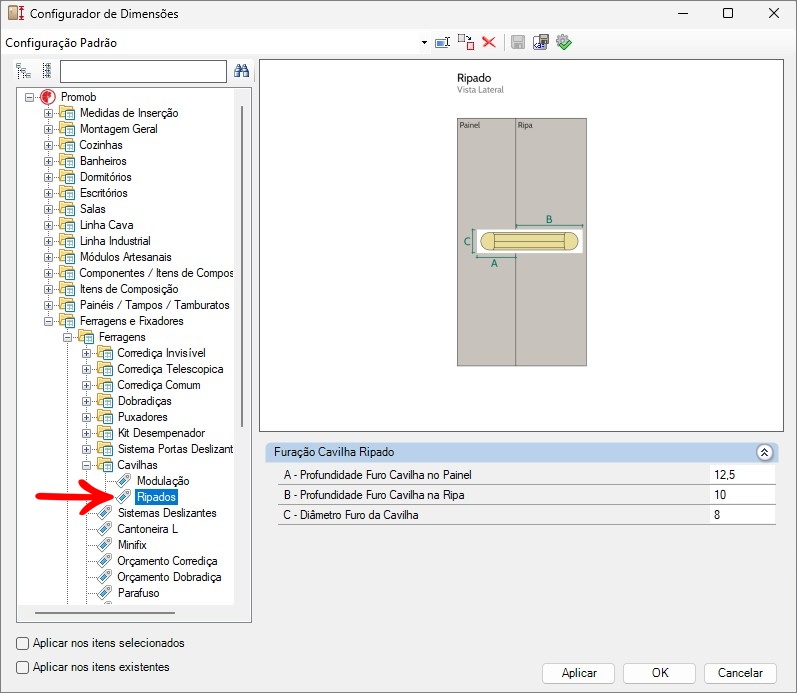Click the tag icon beside Parafuso
797x693 pixels.
[x=105, y=593]
